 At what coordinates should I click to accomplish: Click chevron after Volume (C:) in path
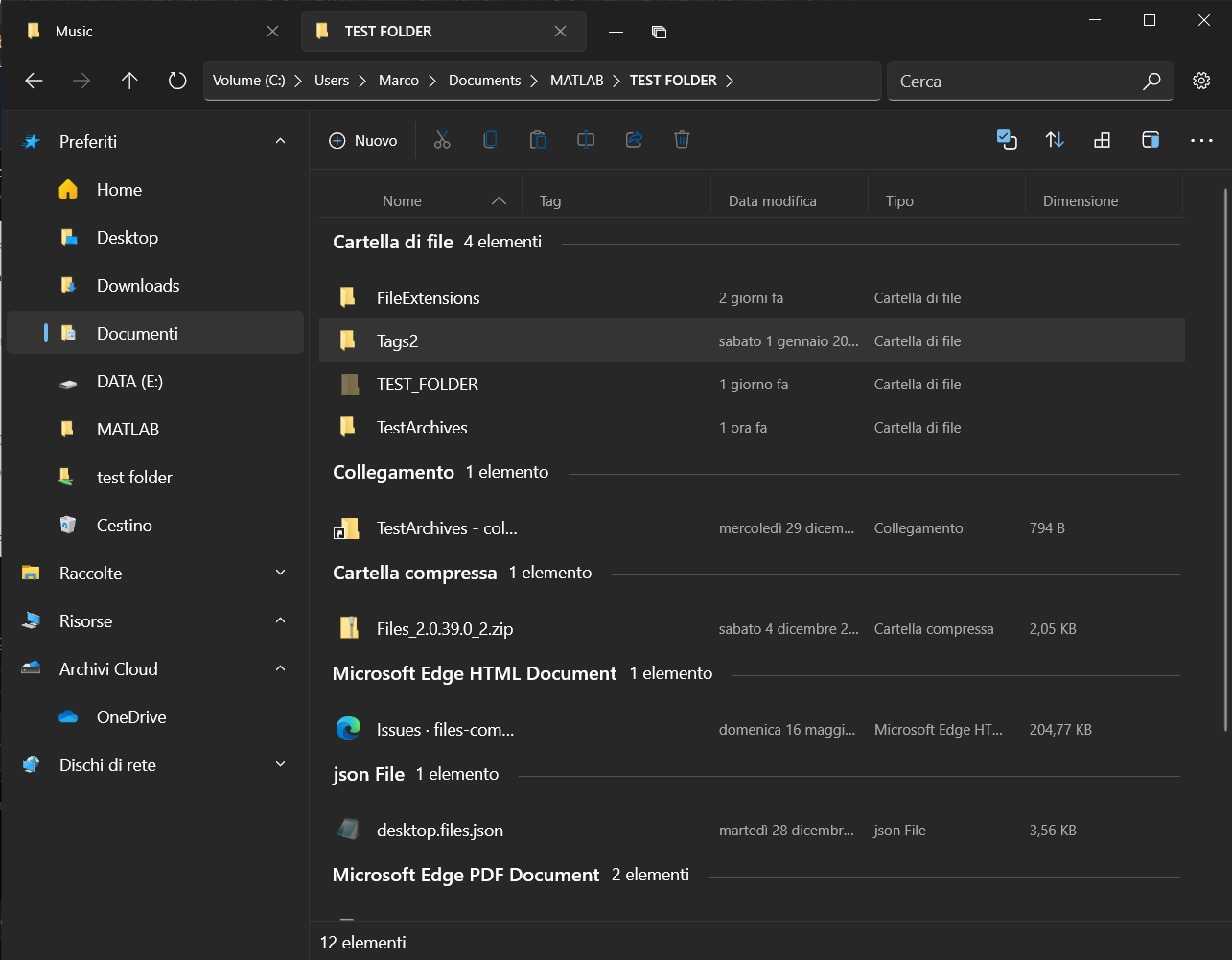tap(299, 81)
